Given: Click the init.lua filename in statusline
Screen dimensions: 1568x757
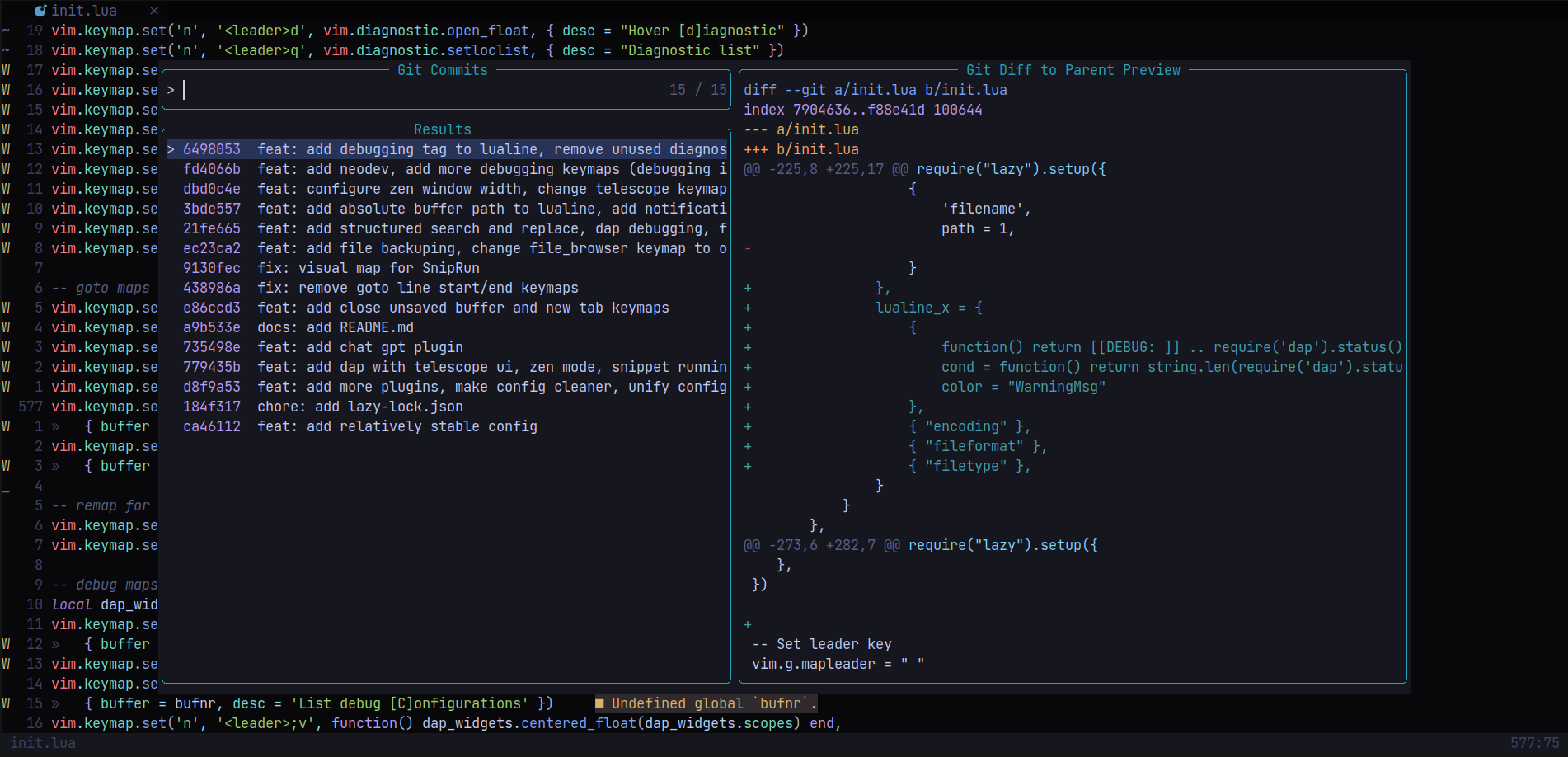Looking at the screenshot, I should coord(43,743).
